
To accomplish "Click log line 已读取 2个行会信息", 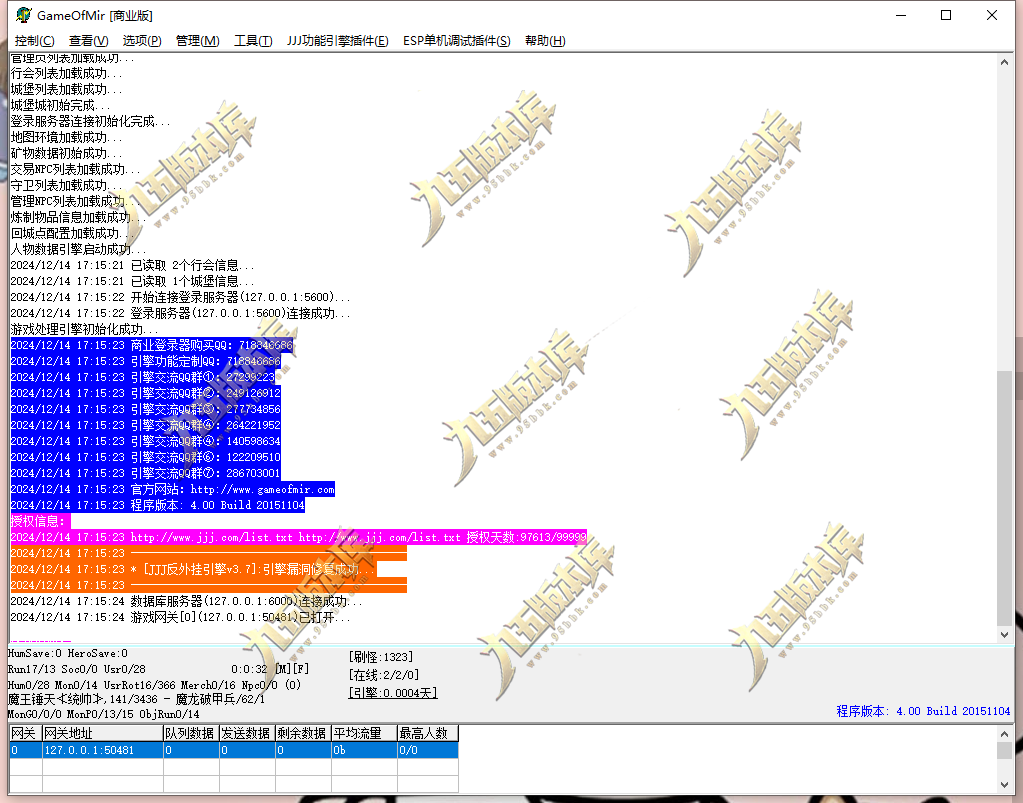I will [132, 265].
